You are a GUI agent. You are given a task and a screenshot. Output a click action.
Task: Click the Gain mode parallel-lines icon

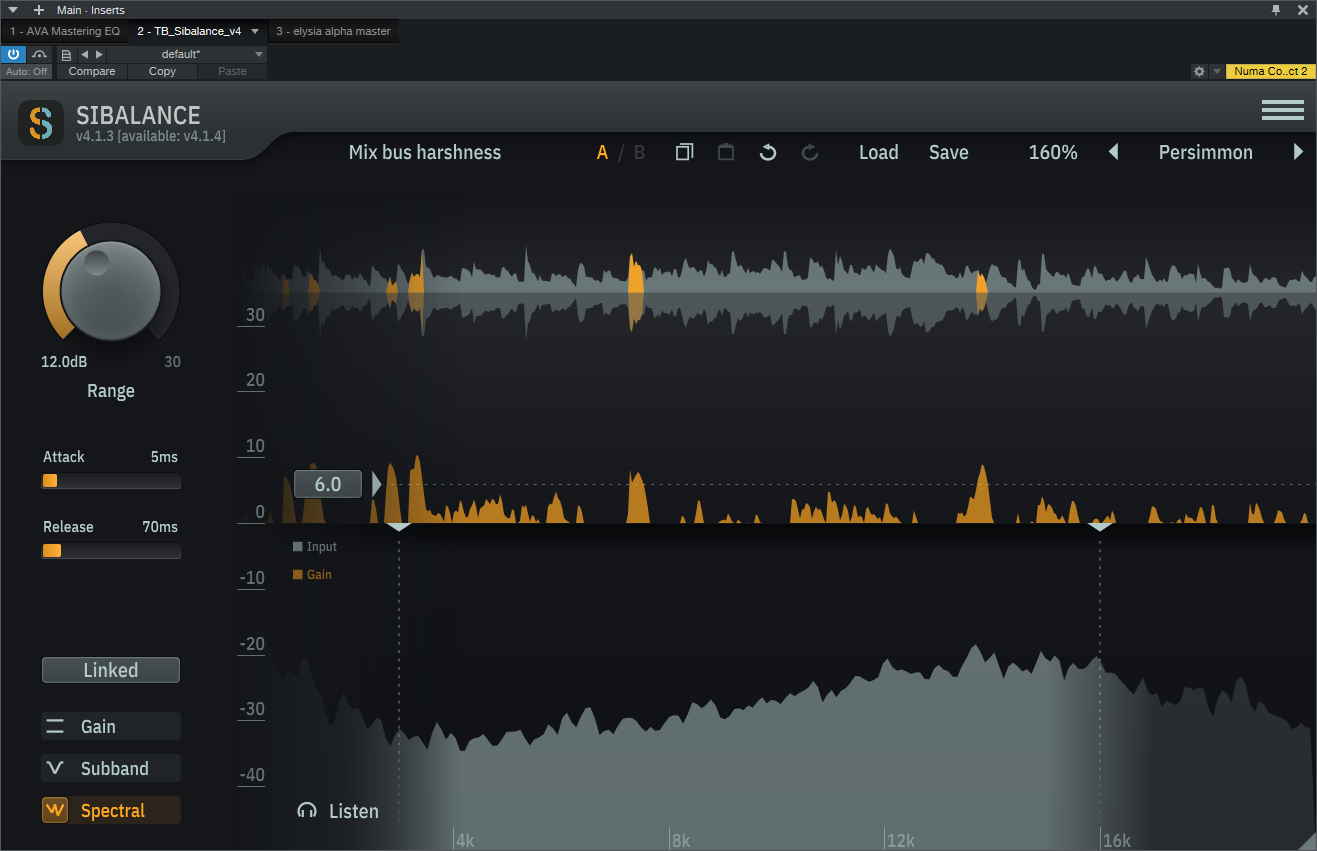pyautogui.click(x=55, y=727)
